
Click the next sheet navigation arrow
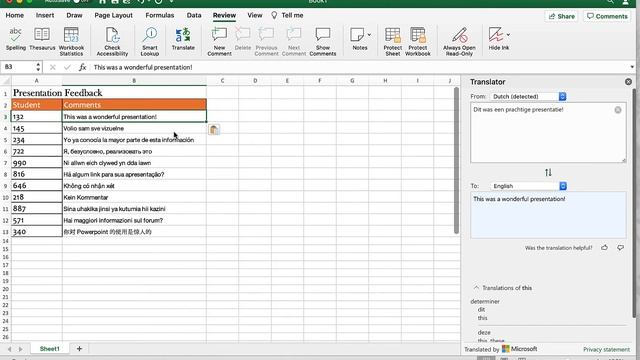pos(20,349)
